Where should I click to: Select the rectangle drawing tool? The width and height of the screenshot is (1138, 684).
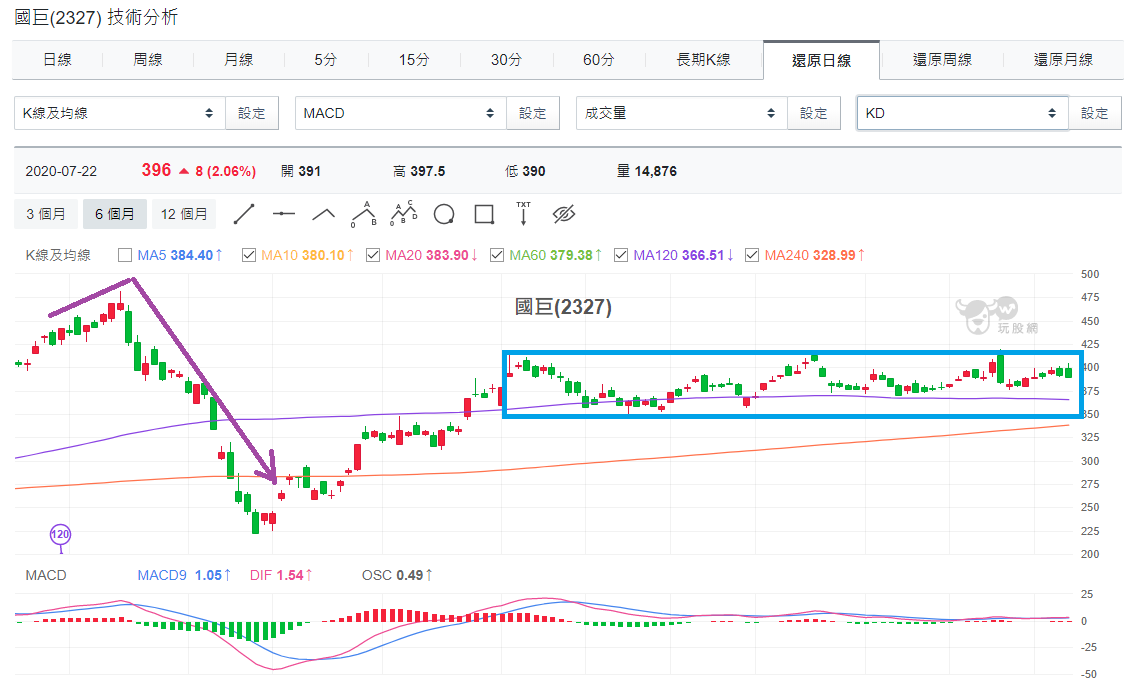(x=484, y=214)
